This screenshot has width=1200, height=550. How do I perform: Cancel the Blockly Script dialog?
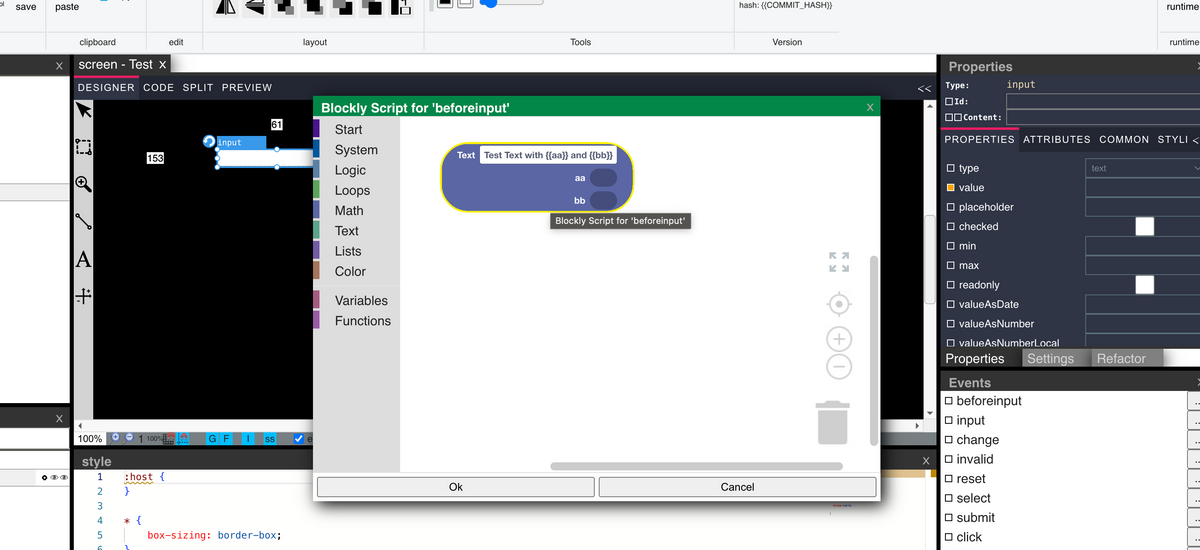[x=737, y=487]
